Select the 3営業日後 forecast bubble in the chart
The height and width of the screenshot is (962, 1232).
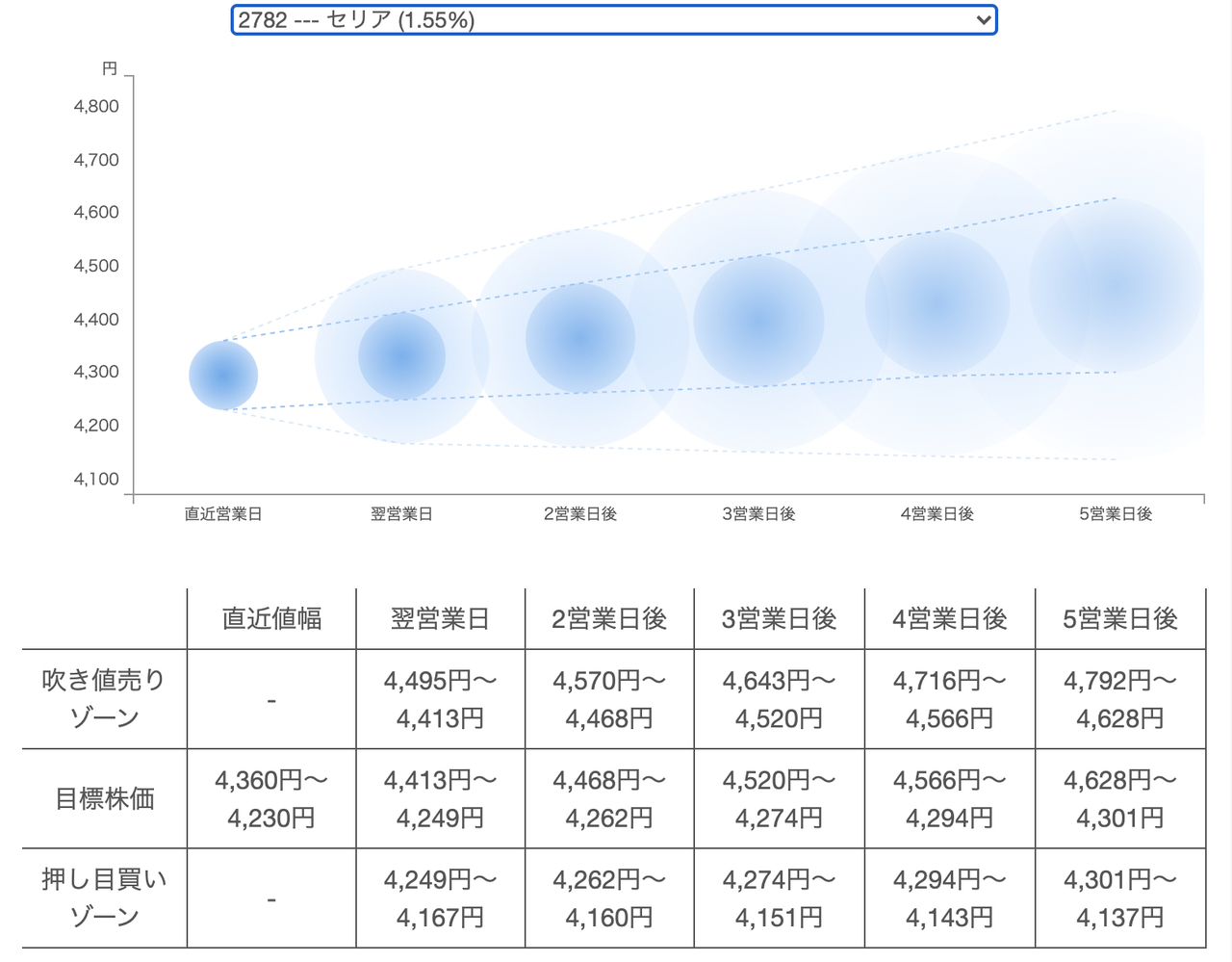[758, 321]
